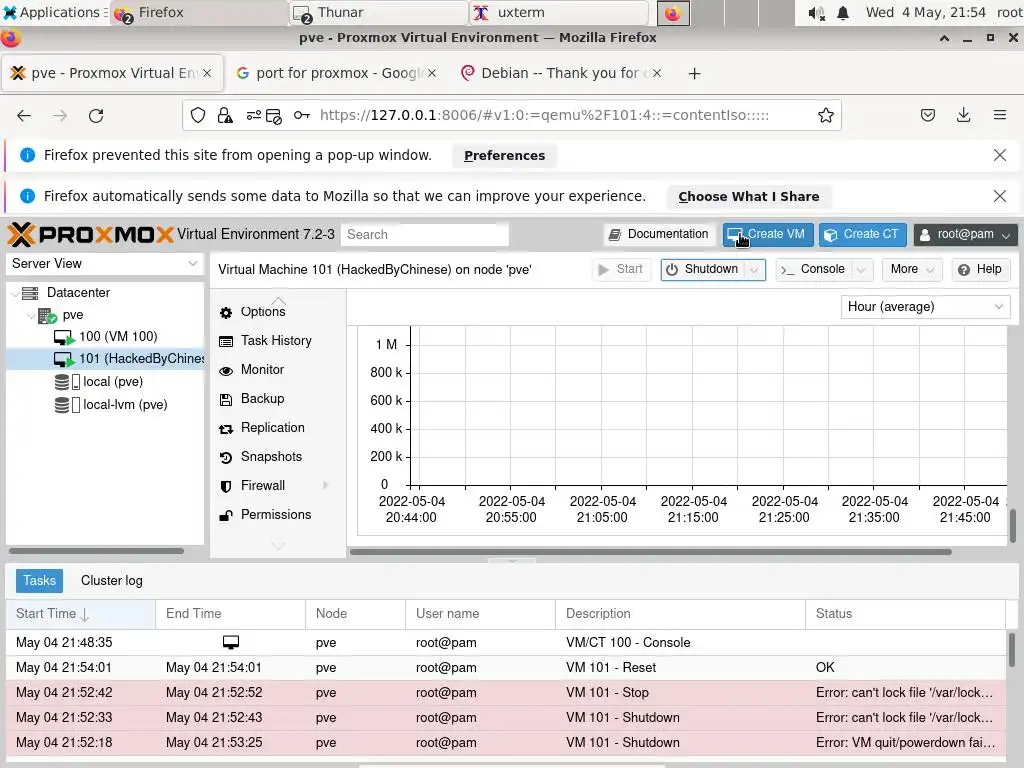Select local (pve) storage in tree
This screenshot has width=1024, height=768.
[104, 382]
